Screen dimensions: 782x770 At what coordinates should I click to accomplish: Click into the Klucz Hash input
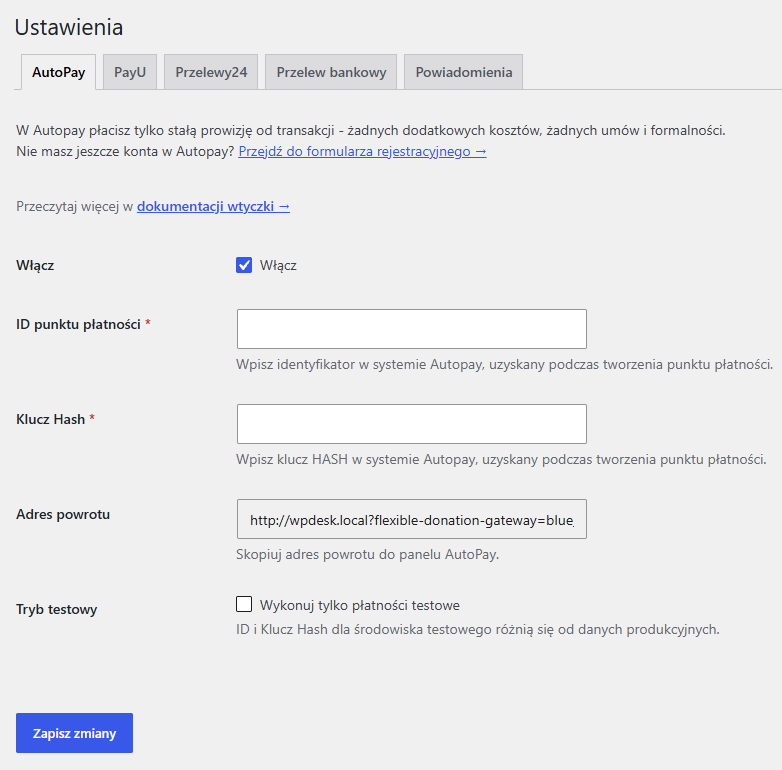(411, 424)
